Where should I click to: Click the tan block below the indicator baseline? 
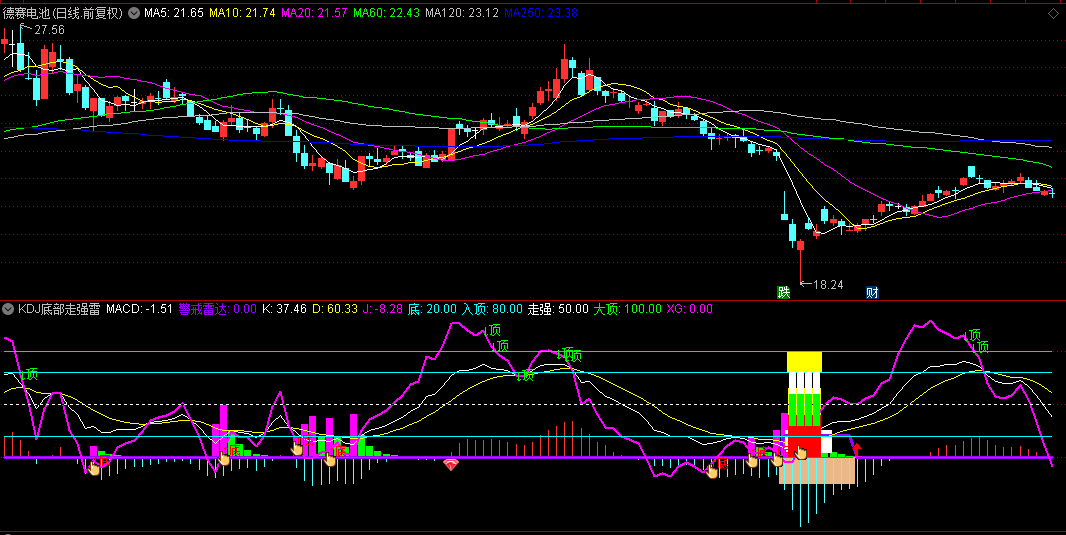coord(816,470)
